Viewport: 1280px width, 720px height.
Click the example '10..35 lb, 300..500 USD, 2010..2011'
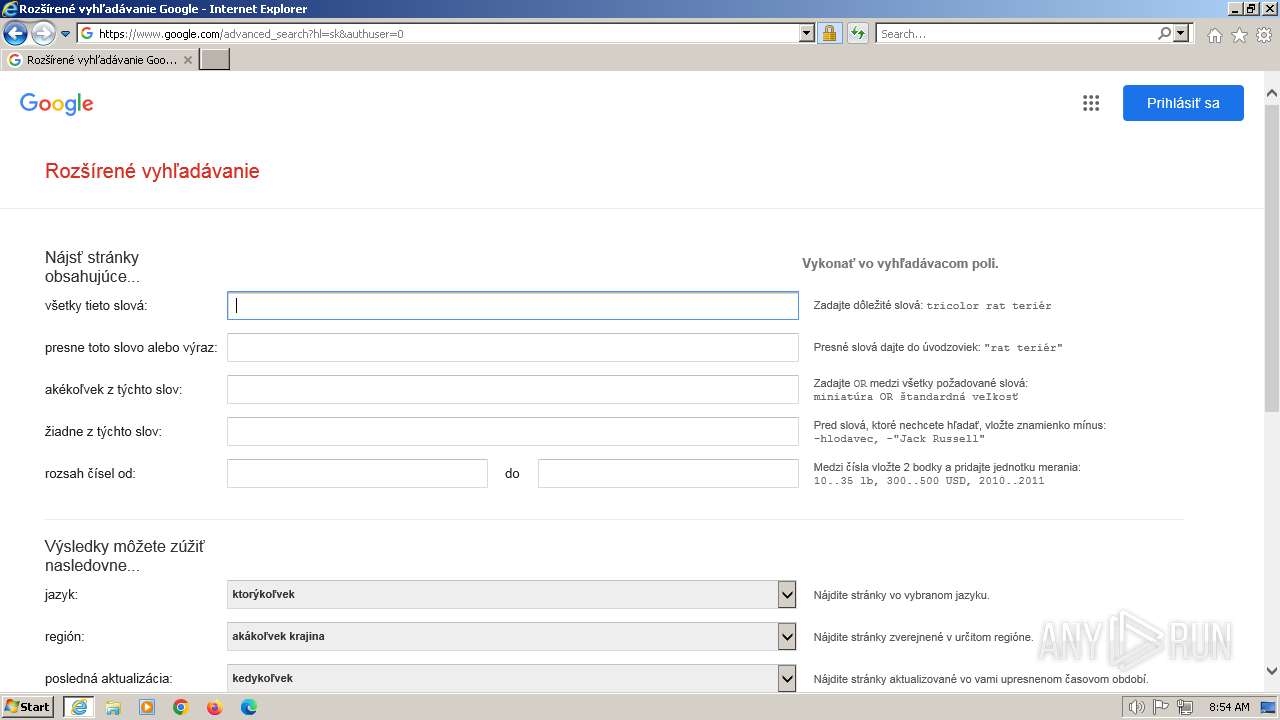929,481
